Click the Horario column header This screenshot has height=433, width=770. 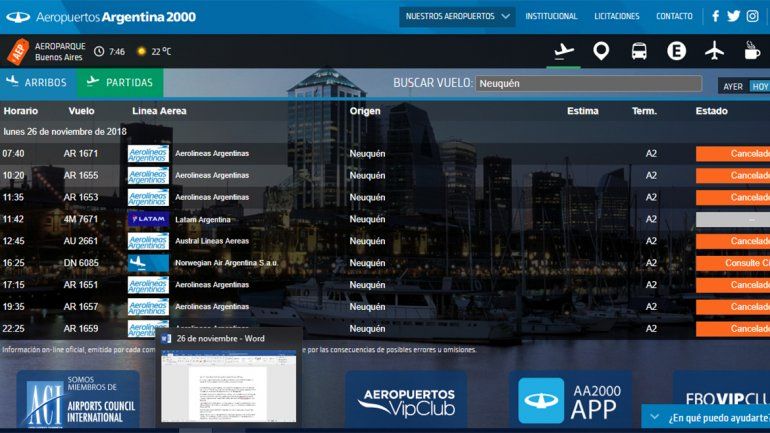pos(21,111)
